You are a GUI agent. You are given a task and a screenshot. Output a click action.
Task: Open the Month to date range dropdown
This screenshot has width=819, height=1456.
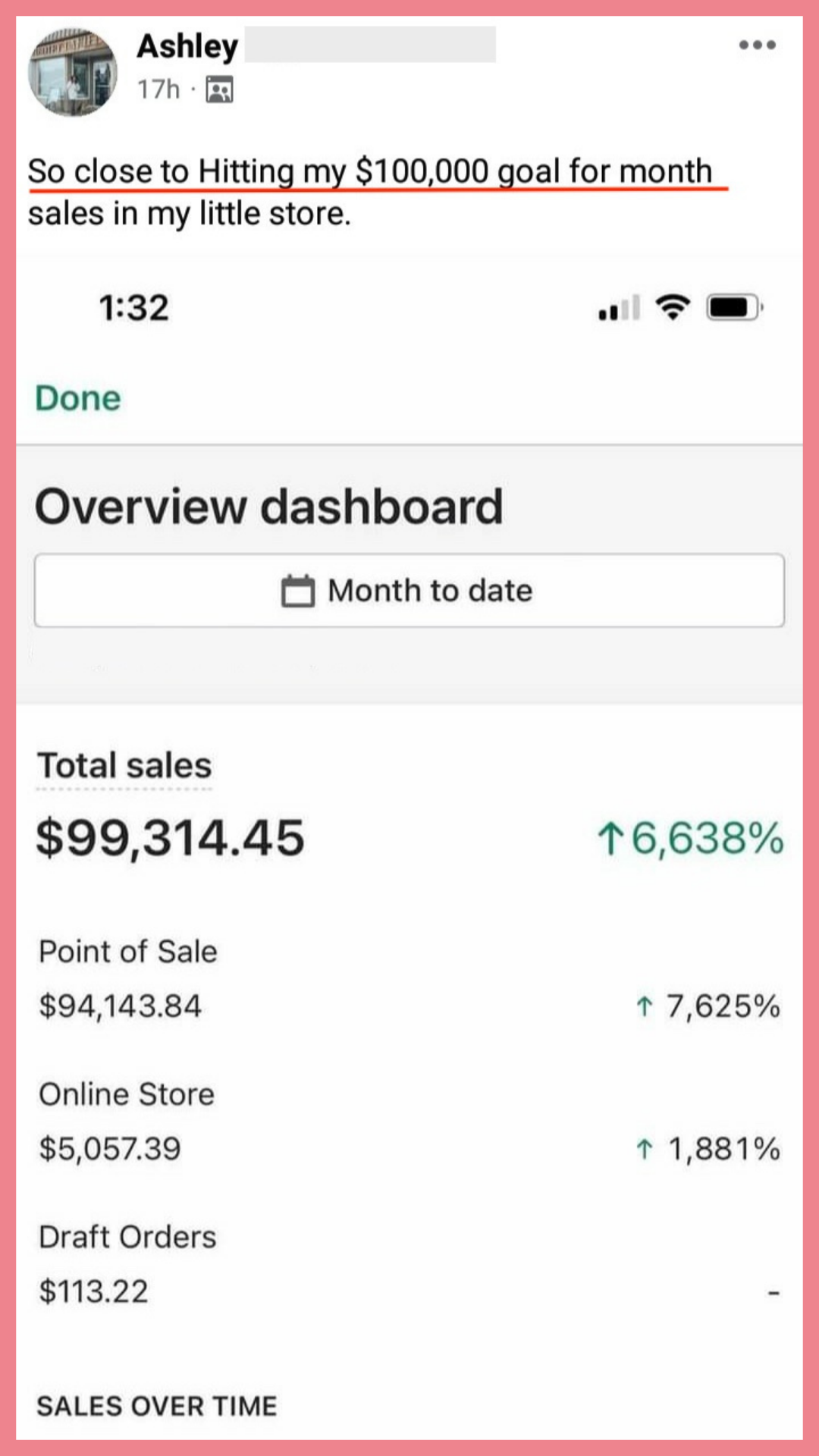409,591
